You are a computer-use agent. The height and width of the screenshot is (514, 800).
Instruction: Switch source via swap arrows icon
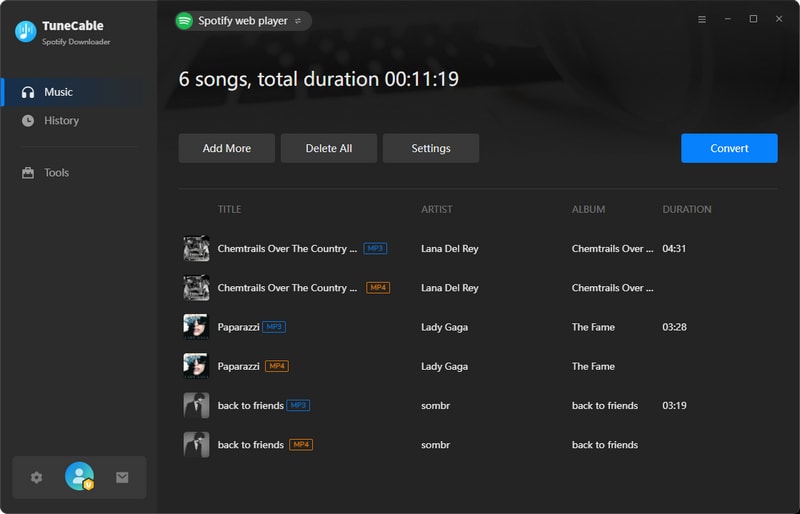[298, 21]
